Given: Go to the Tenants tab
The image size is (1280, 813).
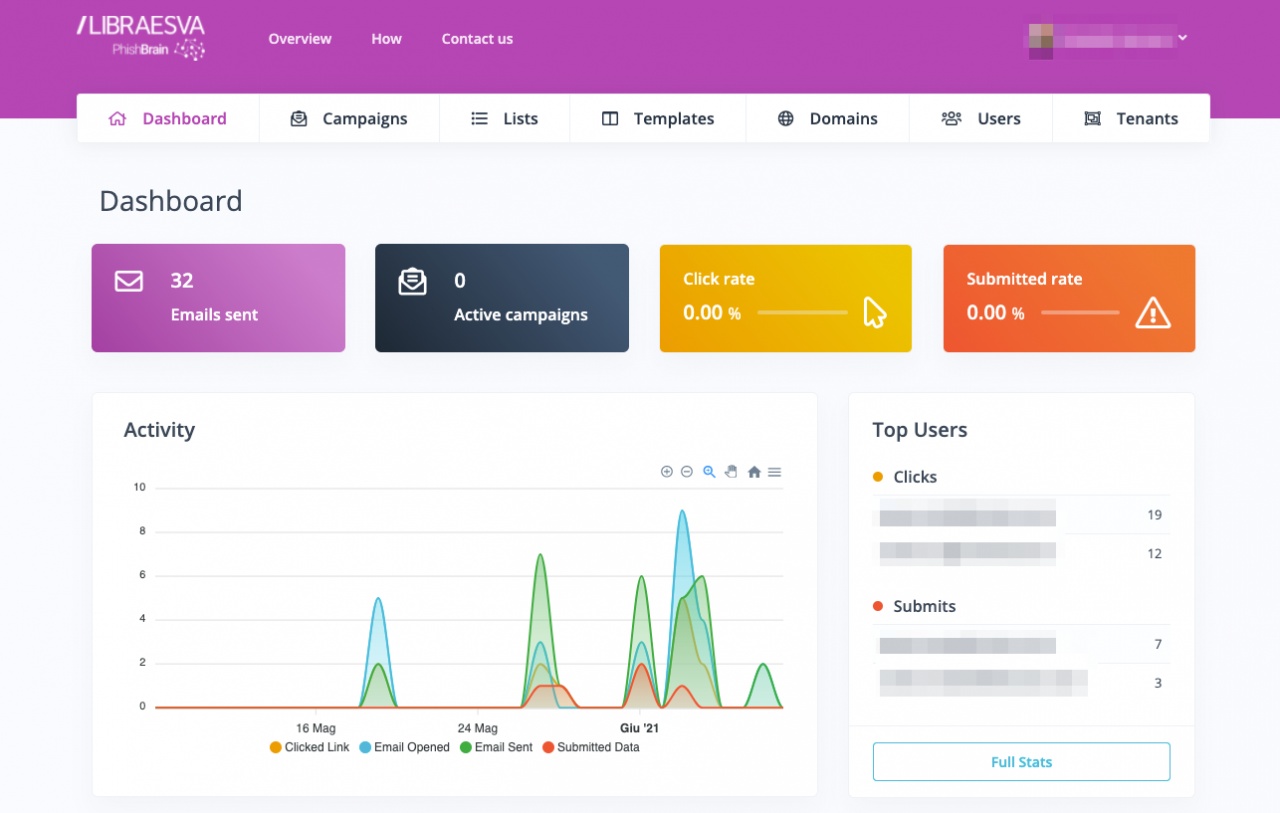Looking at the screenshot, I should [1131, 118].
